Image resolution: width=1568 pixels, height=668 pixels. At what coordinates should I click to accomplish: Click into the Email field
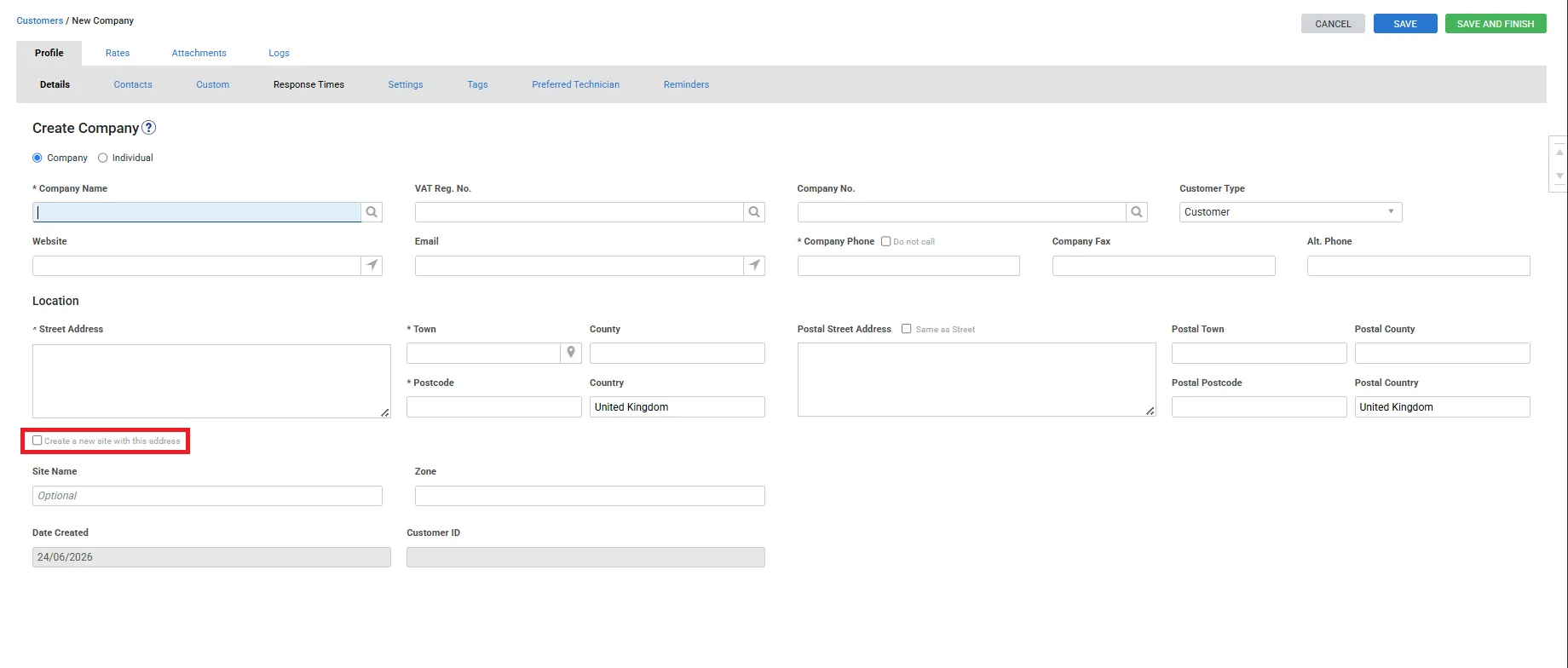click(x=579, y=266)
